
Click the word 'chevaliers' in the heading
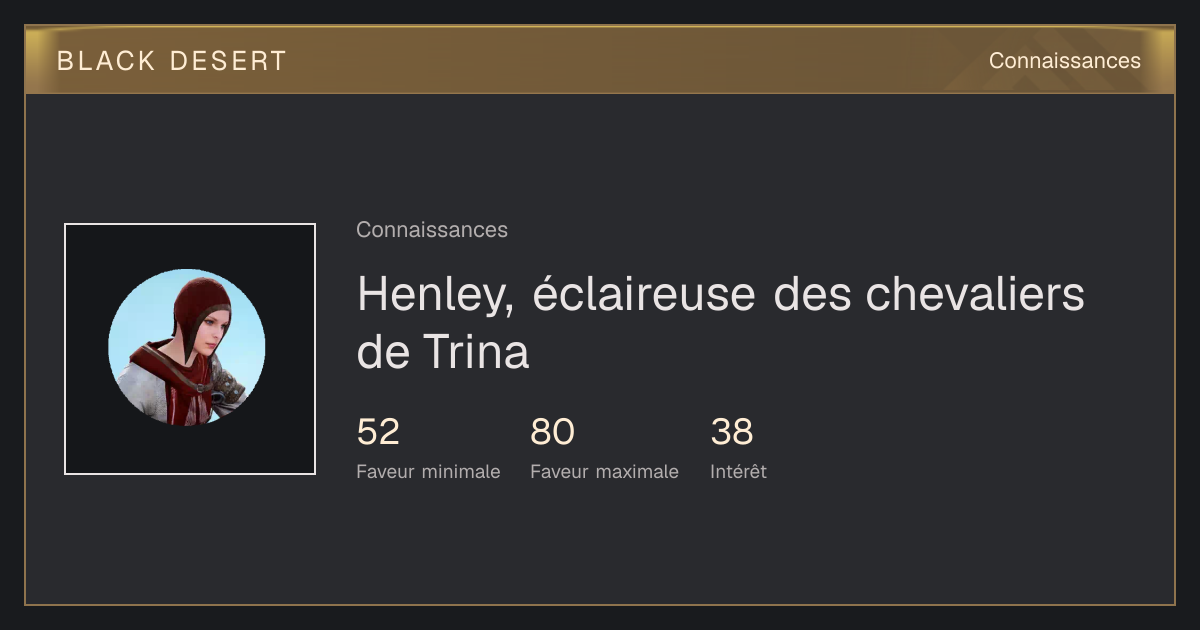[x=975, y=295]
